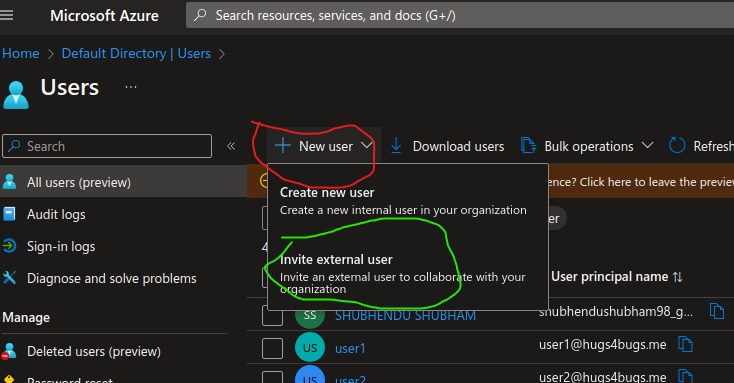Open the Users more options ellipsis
Viewport: 734px width, 383px height.
pyautogui.click(x=131, y=87)
